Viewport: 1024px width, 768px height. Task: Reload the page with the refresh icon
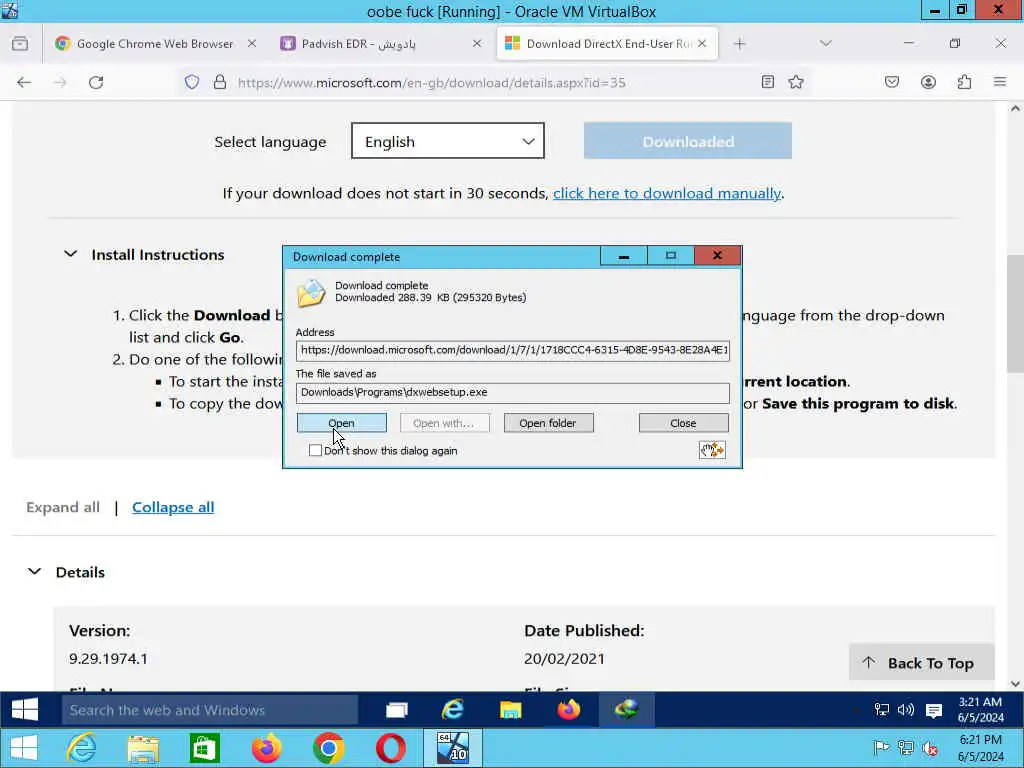(96, 82)
